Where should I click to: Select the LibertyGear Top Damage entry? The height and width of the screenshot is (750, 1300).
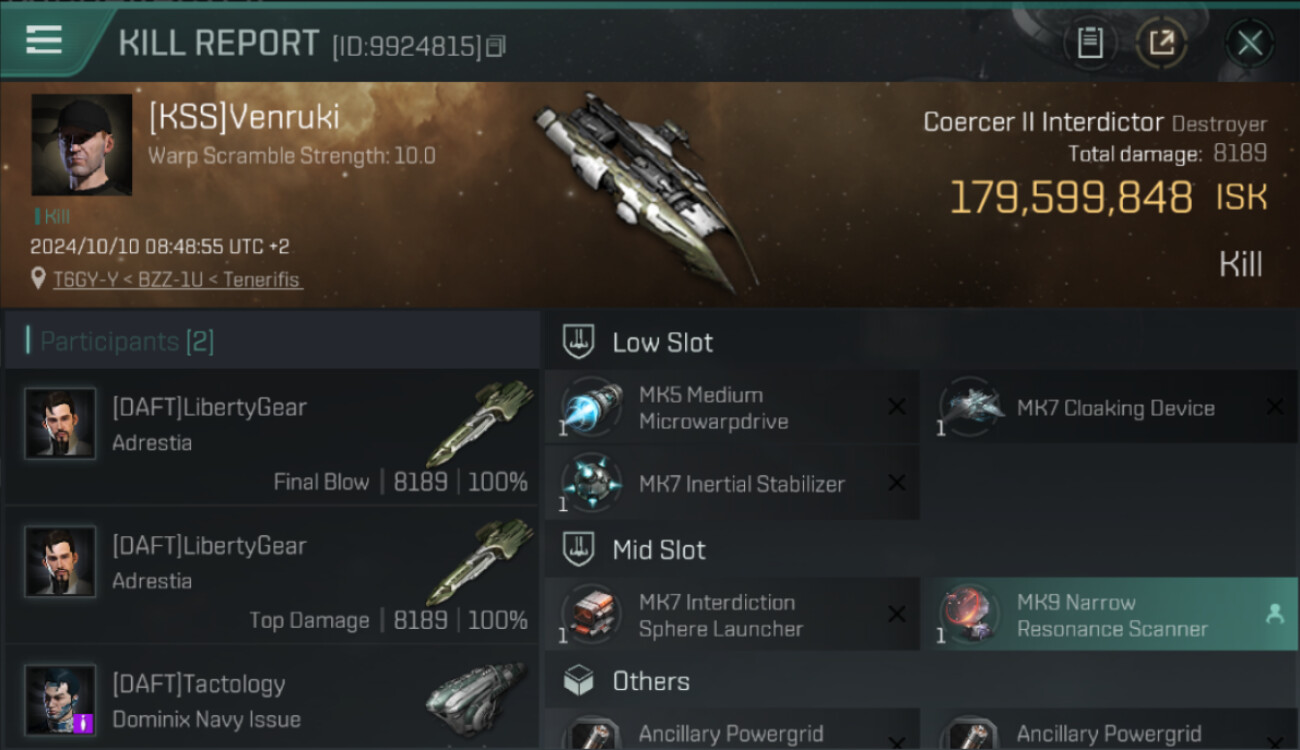coord(272,577)
